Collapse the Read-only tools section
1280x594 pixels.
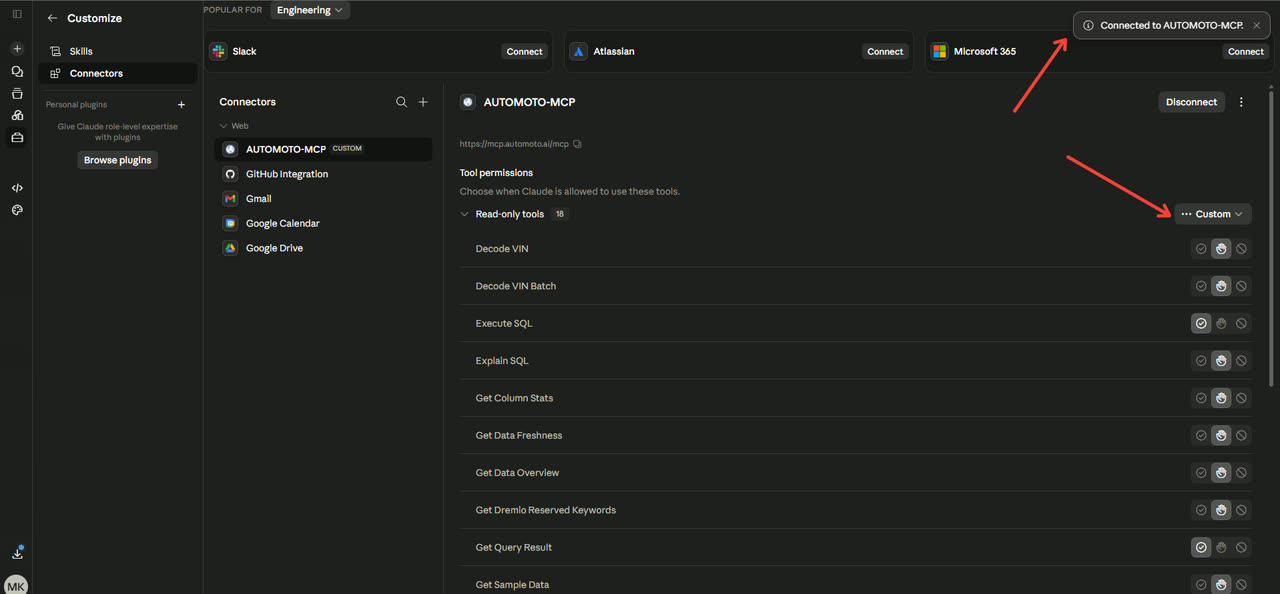[x=465, y=214]
